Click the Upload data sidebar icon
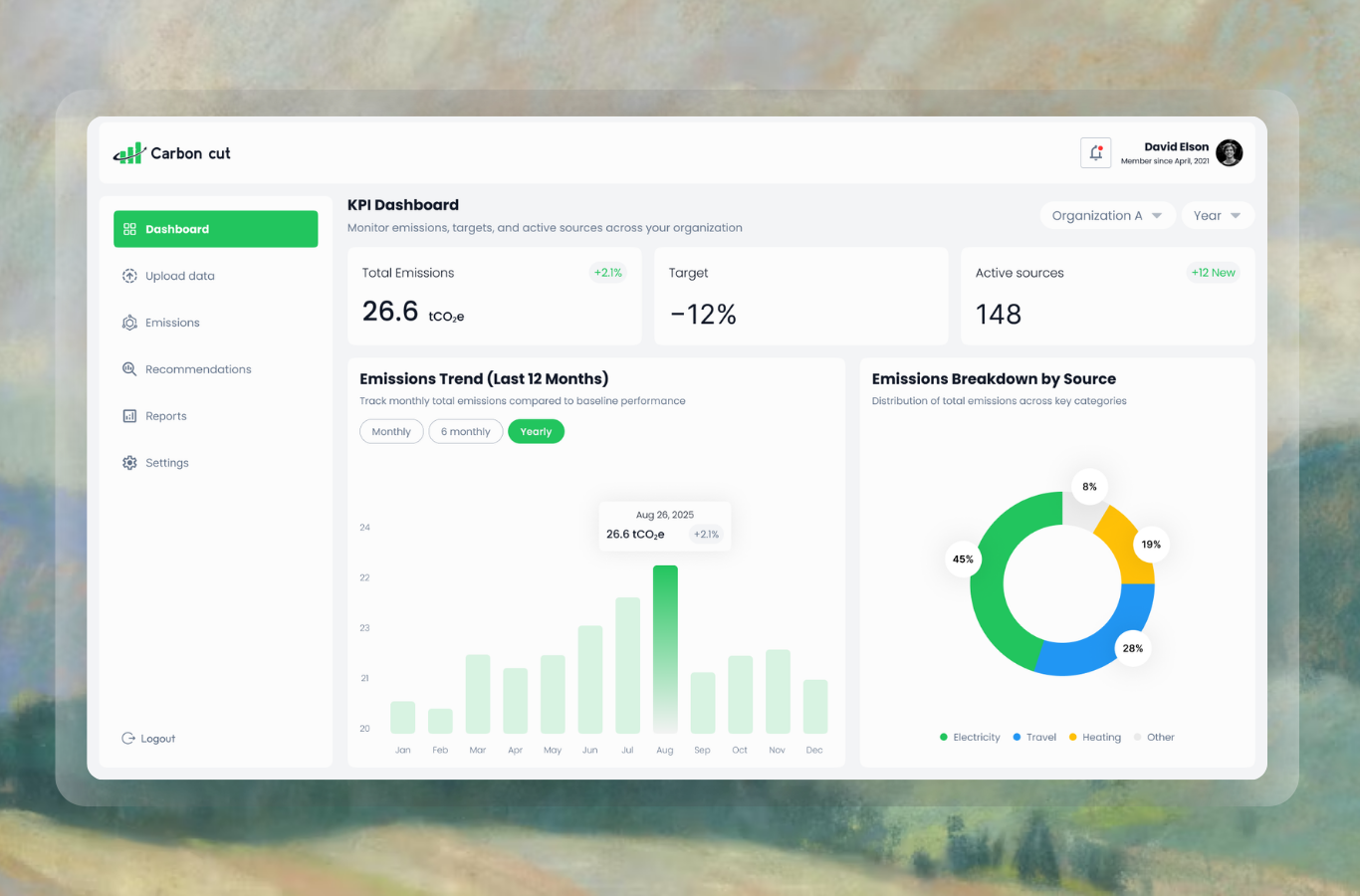Viewport: 1360px width, 896px height. [x=129, y=276]
